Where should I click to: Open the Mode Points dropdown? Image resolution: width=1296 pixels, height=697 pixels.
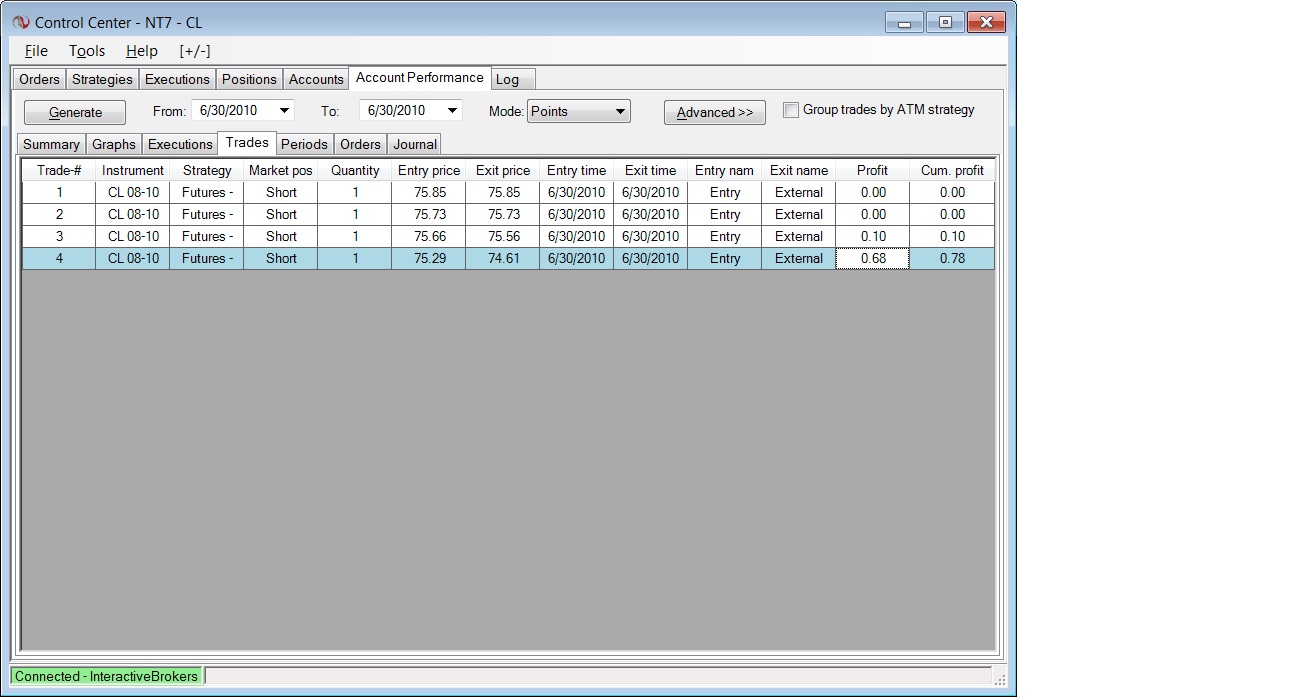pos(579,111)
